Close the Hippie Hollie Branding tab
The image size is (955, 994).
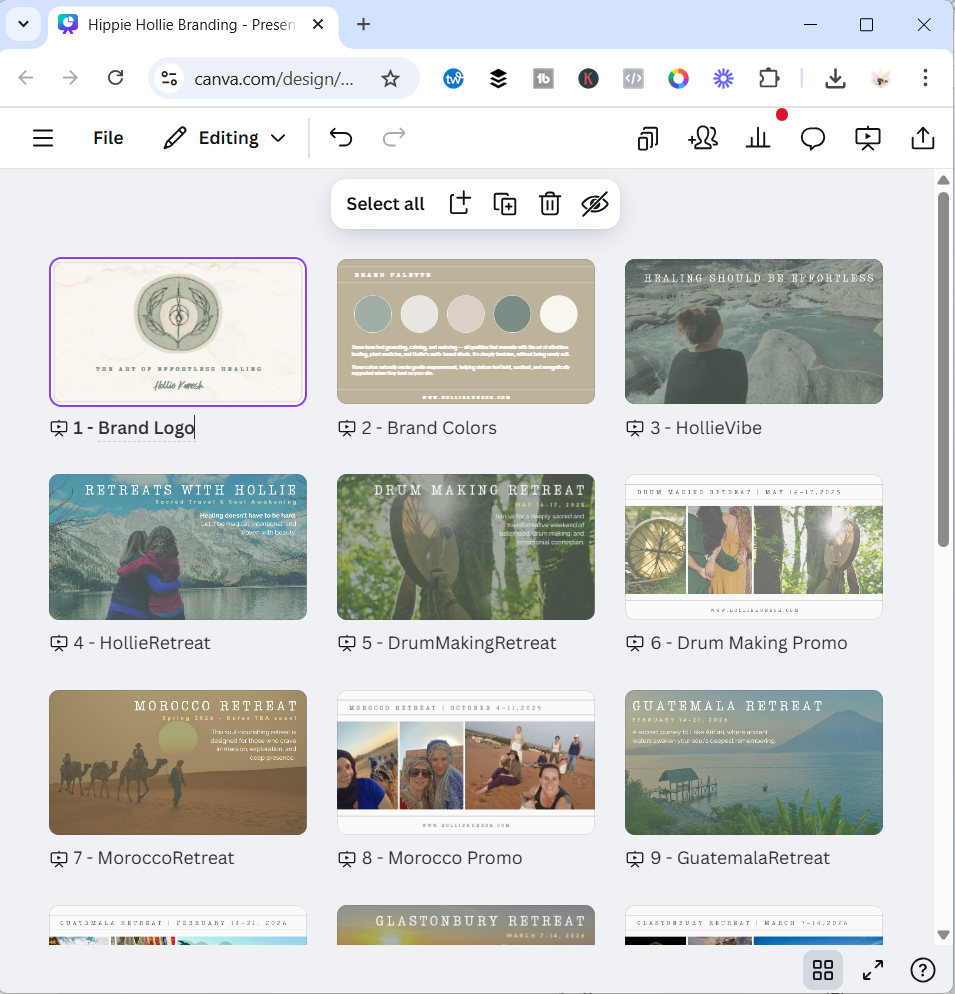coord(318,24)
